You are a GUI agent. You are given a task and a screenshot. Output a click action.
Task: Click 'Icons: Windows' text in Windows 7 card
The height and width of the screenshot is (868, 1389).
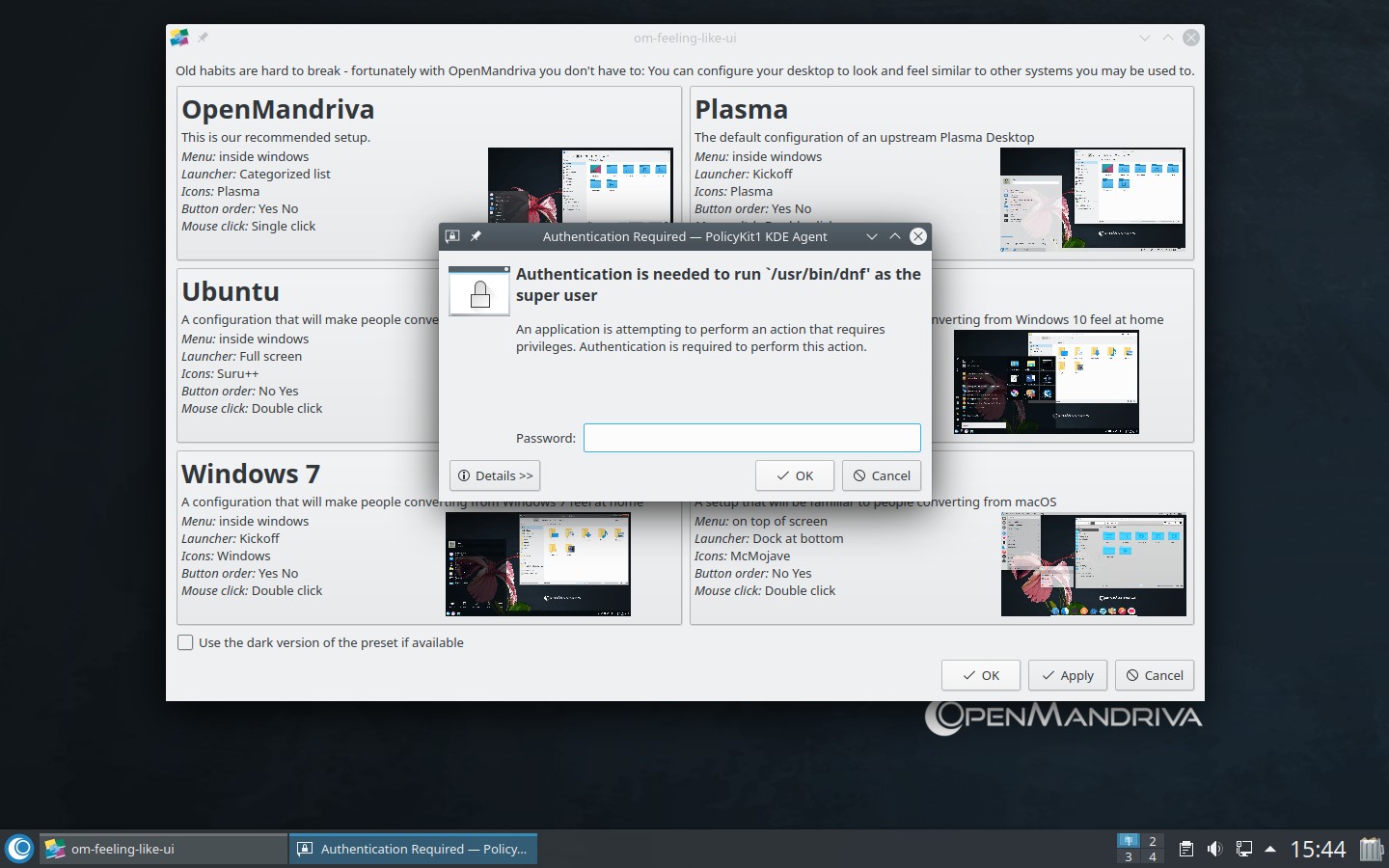tap(226, 556)
